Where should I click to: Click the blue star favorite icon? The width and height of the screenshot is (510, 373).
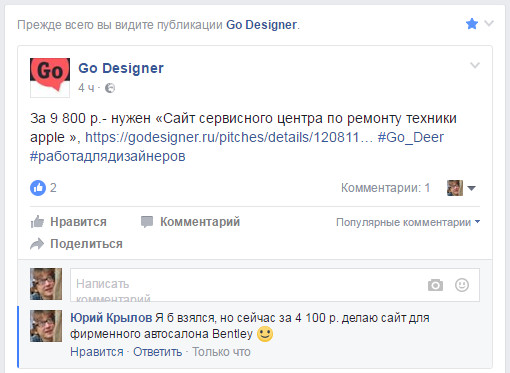coord(472,24)
